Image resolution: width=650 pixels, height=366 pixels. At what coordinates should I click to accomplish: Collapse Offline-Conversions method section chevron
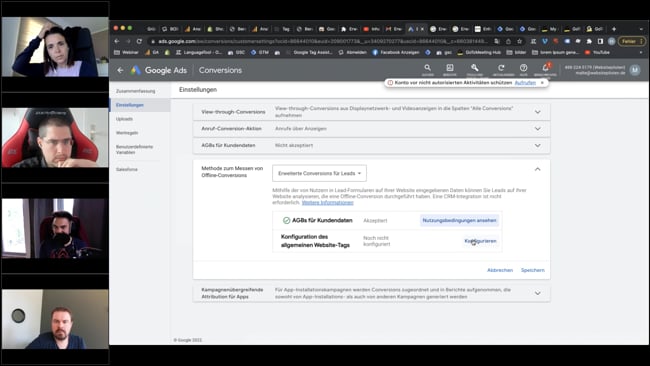click(x=538, y=169)
